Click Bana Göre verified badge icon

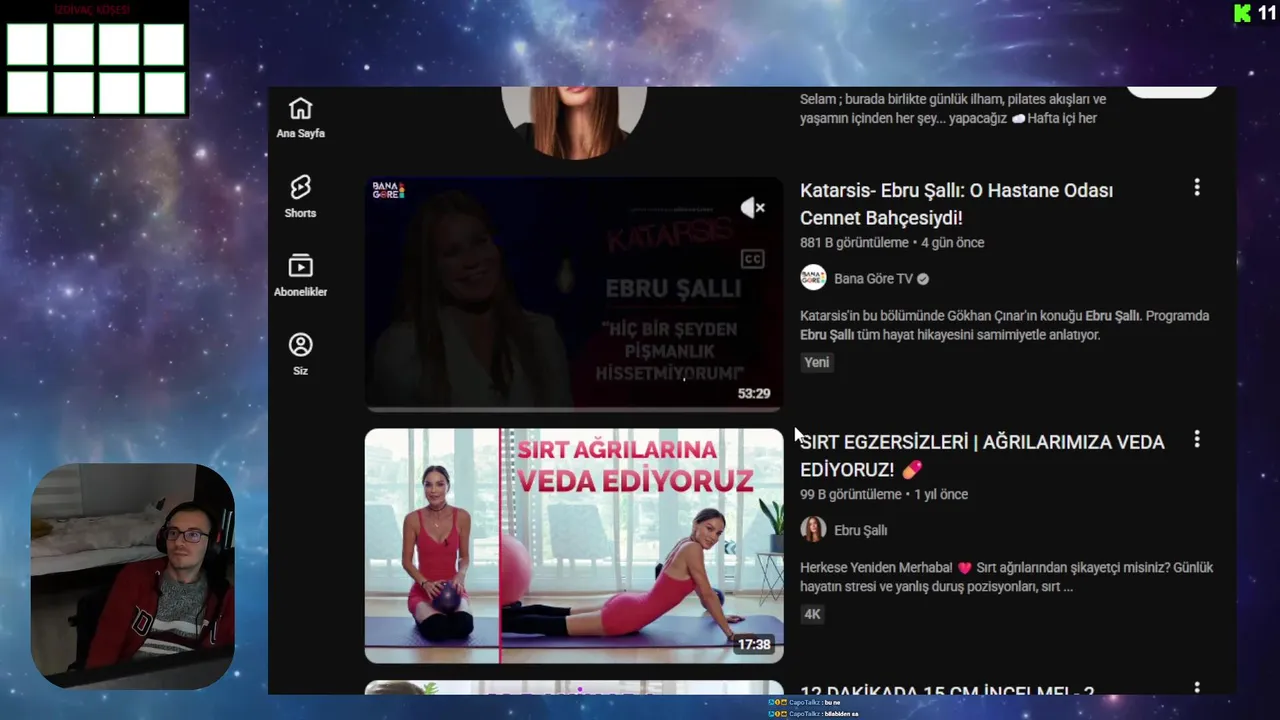[923, 279]
